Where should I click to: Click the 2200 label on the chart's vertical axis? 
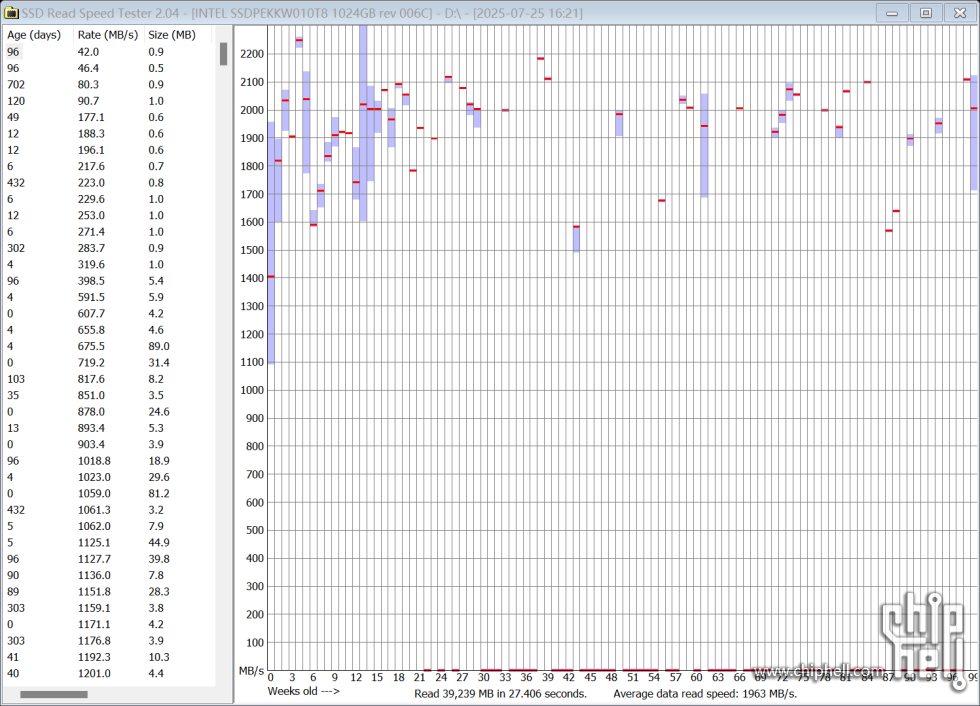coord(252,54)
